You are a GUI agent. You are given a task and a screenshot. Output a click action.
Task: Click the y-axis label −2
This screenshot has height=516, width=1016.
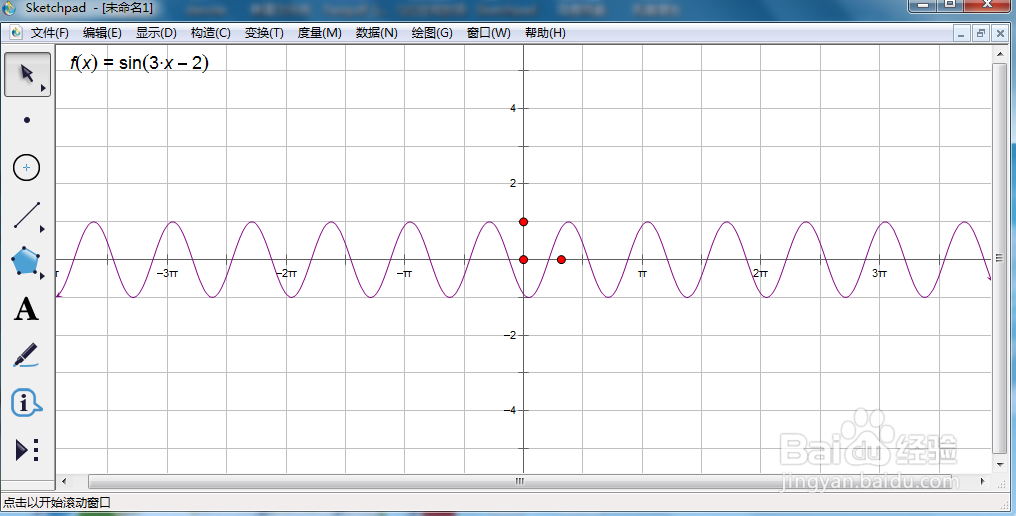tap(511, 335)
